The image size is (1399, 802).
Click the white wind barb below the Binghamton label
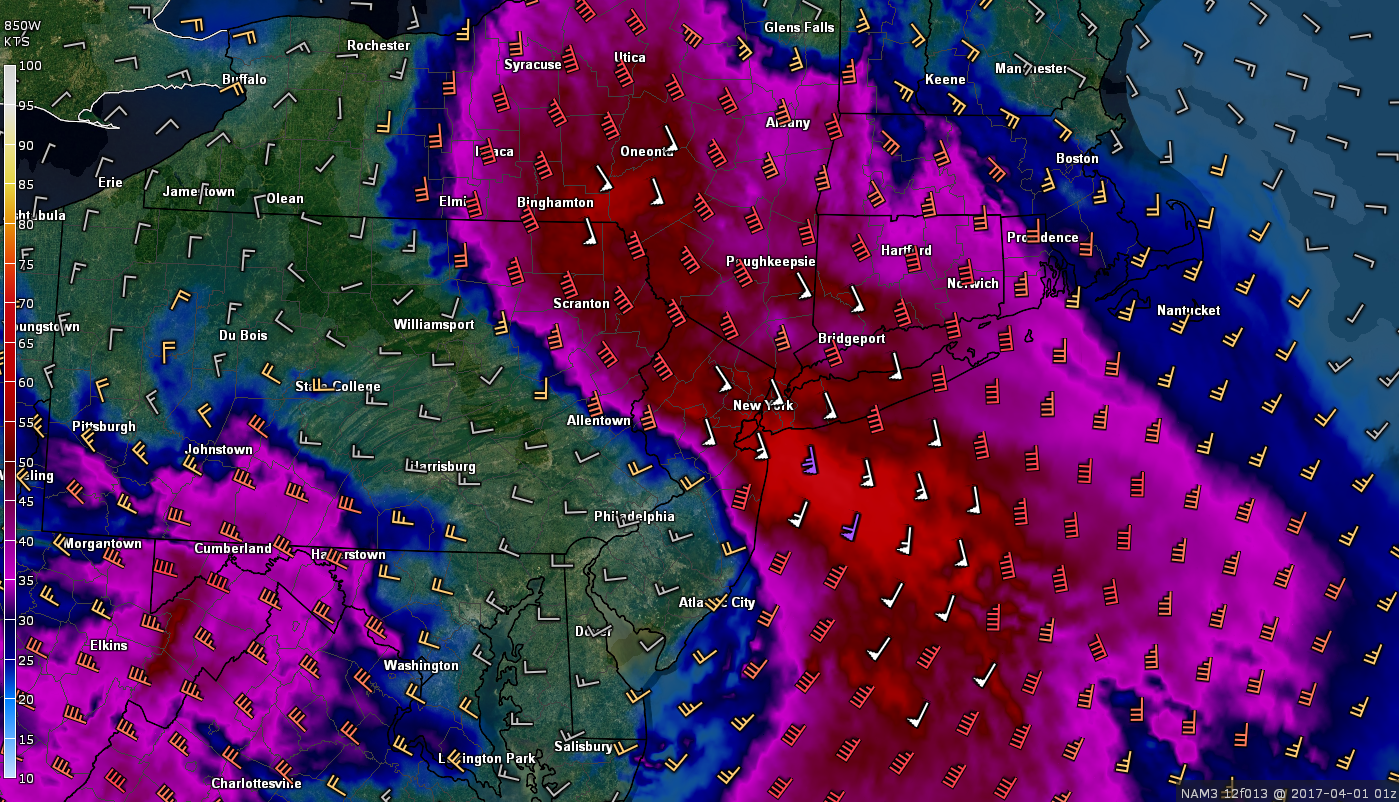(592, 235)
